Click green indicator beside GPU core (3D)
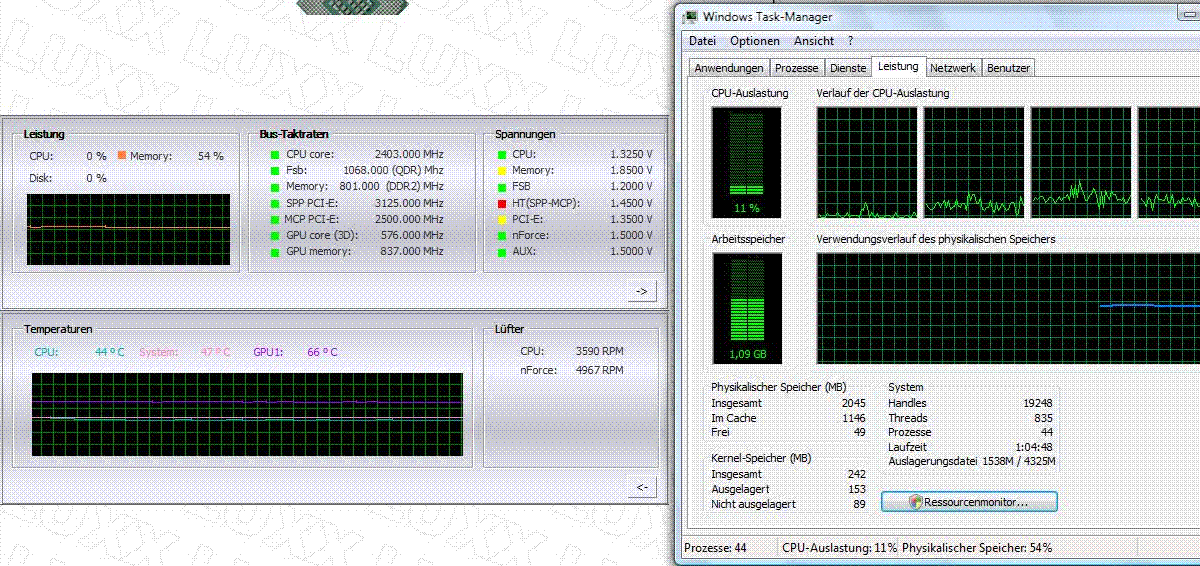The height and width of the screenshot is (566, 1200). (x=275, y=236)
